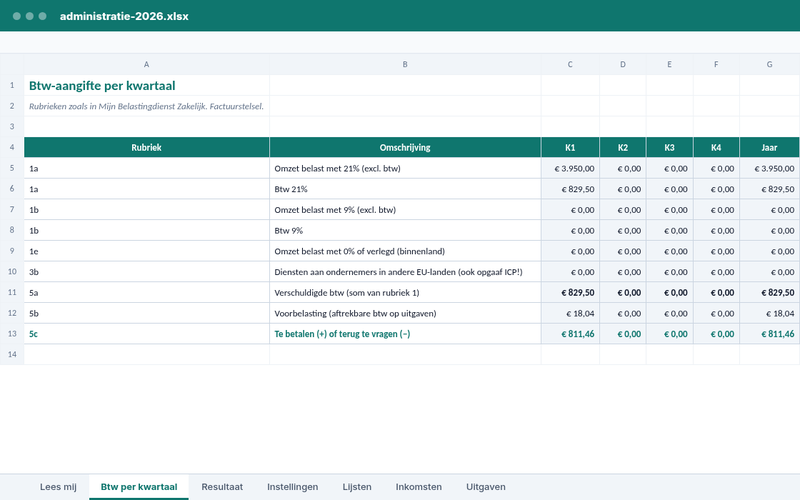Select the cell Voorbelasting (aftrekbare btw op uitgaven)
The height and width of the screenshot is (500, 800).
click(405, 313)
